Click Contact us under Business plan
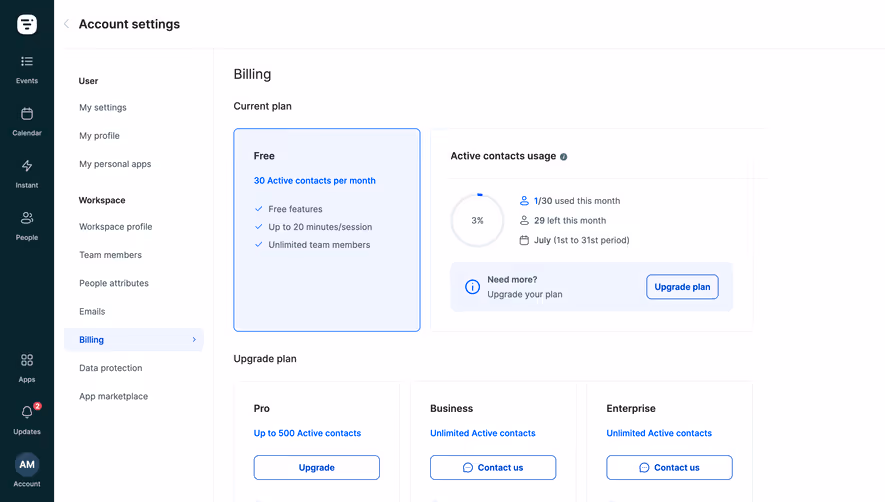Image resolution: width=885 pixels, height=502 pixels. (493, 468)
